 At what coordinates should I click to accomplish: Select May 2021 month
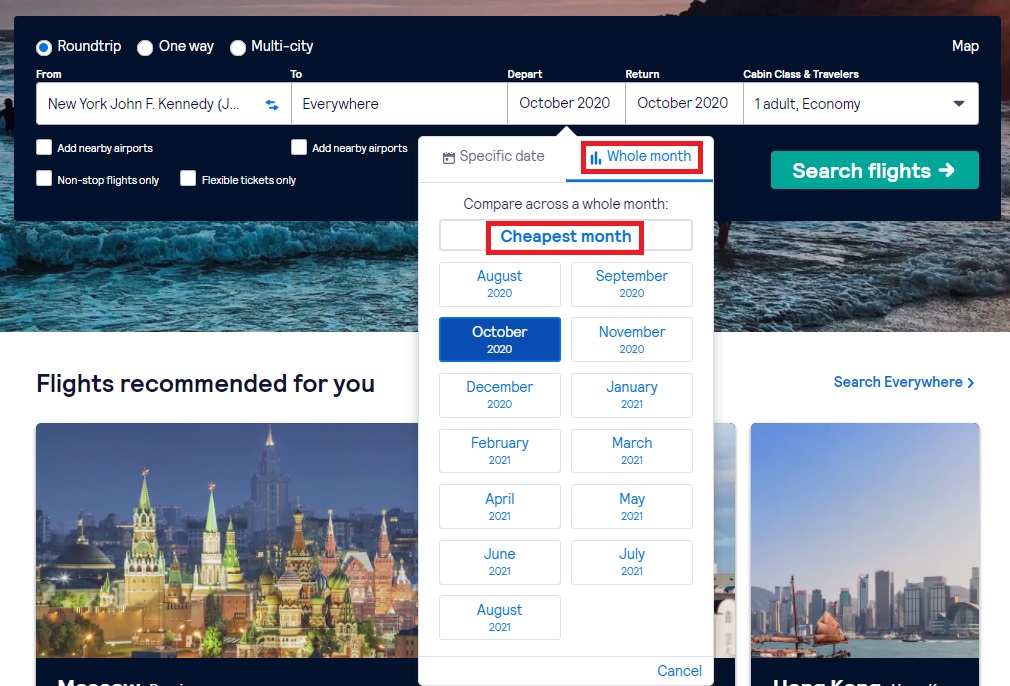[x=632, y=506]
